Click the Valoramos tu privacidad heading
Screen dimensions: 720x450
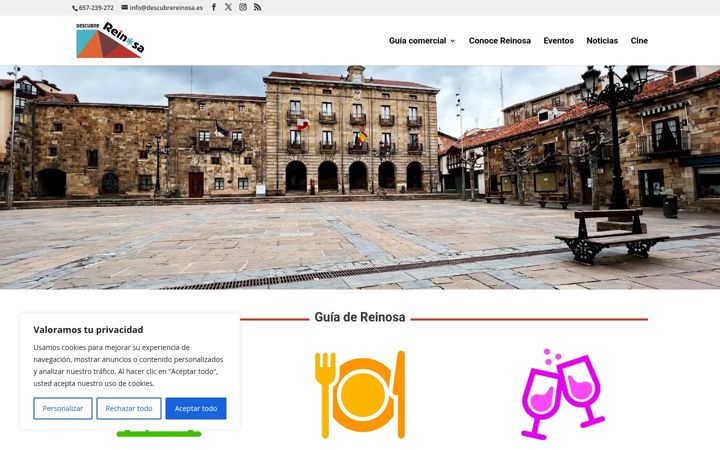(88, 330)
